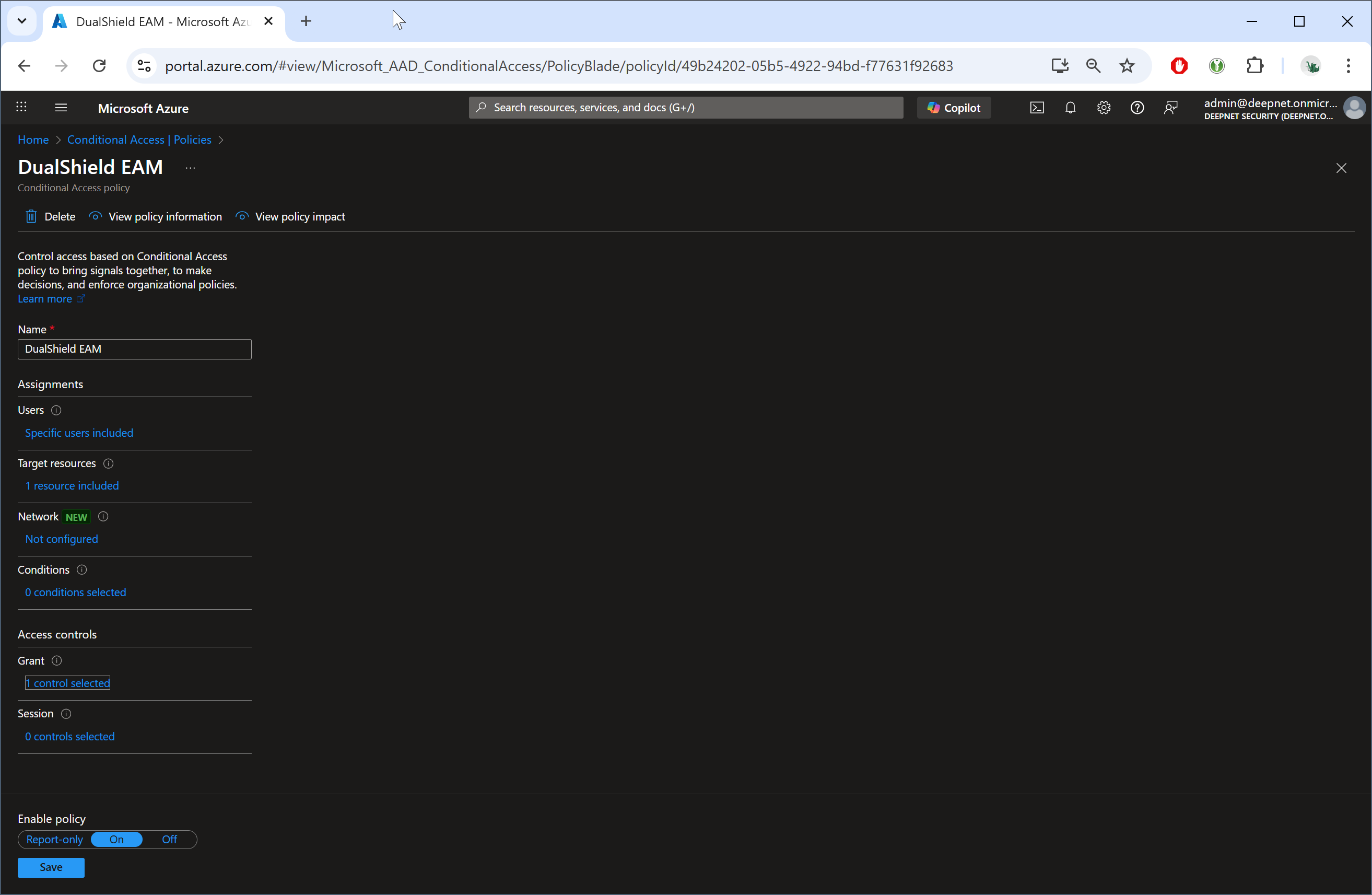Set Enable policy to Off
This screenshot has width=1372, height=895.
click(169, 840)
